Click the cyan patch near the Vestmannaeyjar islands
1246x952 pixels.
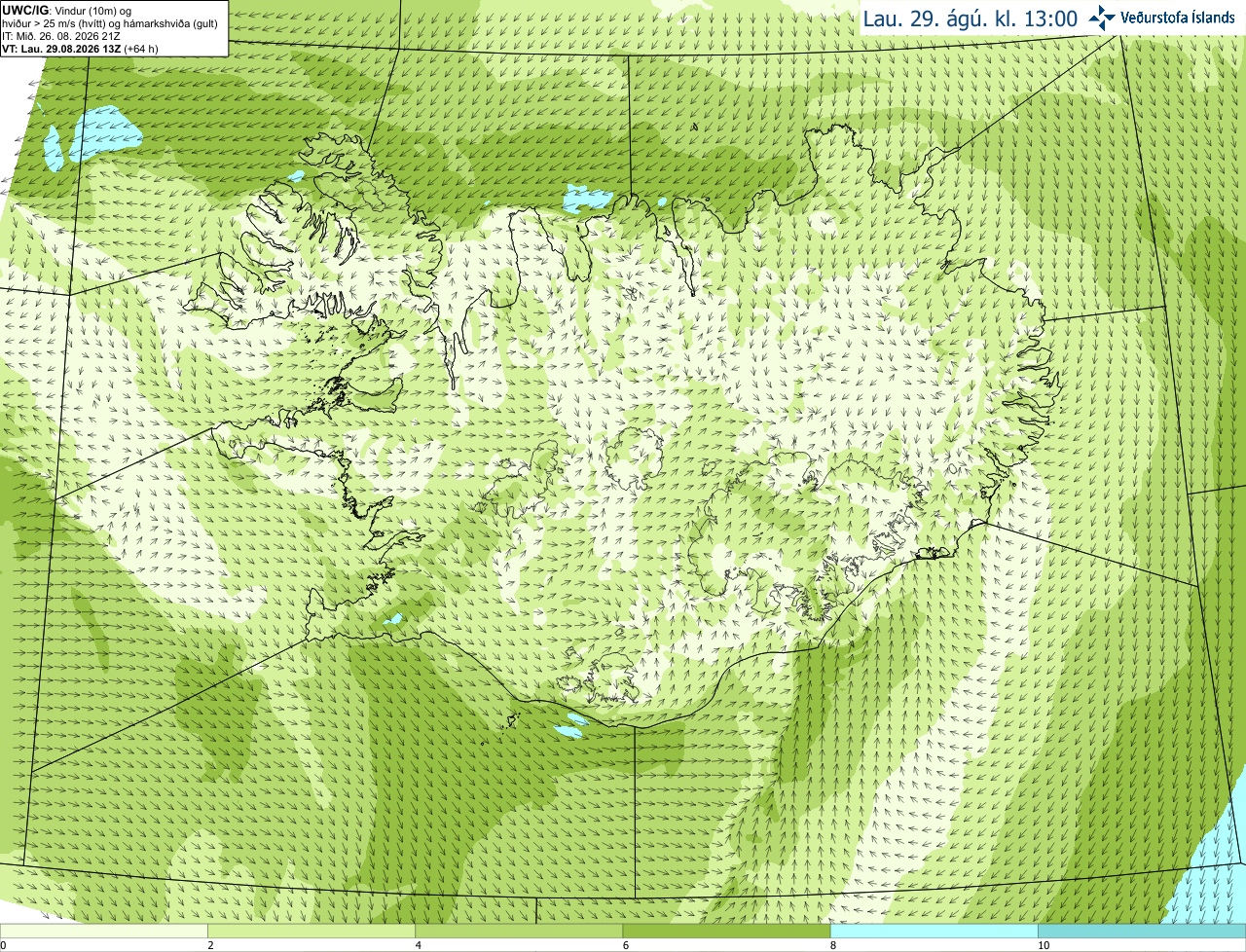[x=569, y=724]
